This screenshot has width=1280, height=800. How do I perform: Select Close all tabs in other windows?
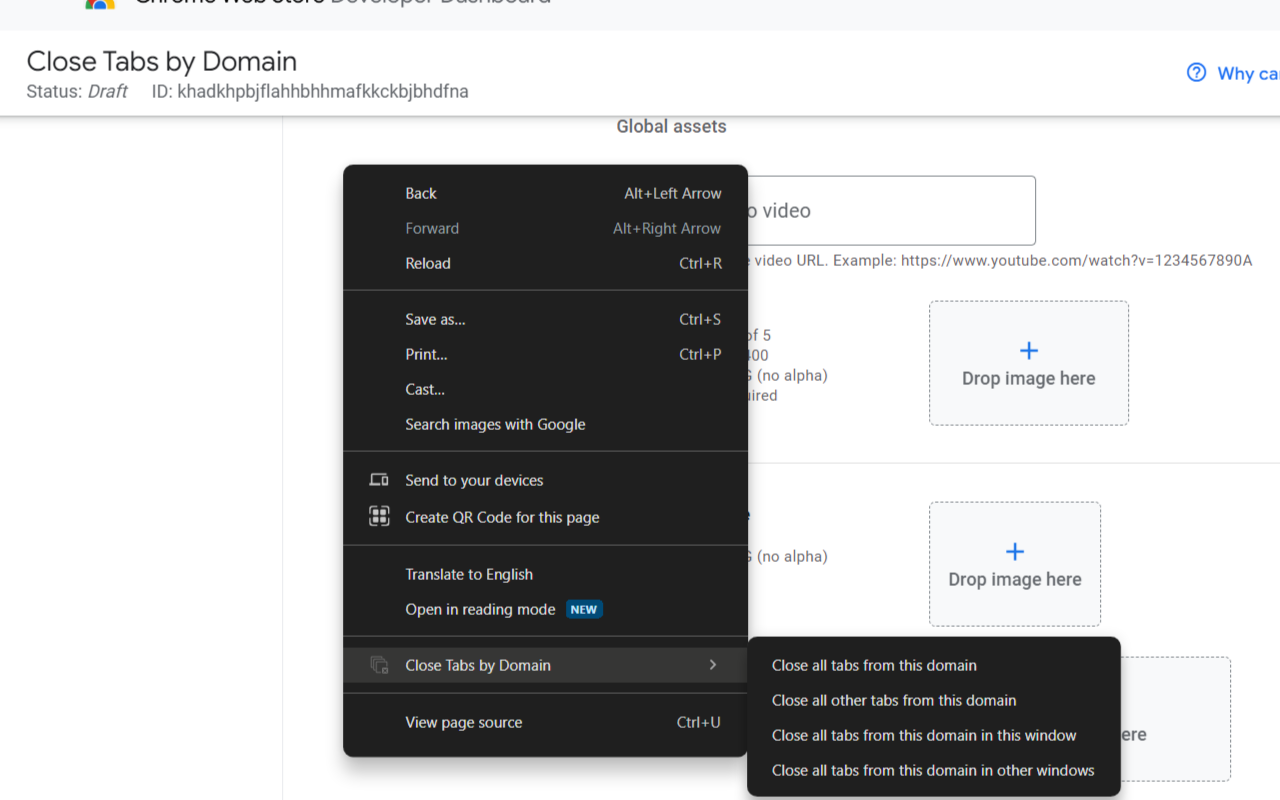coord(934,770)
